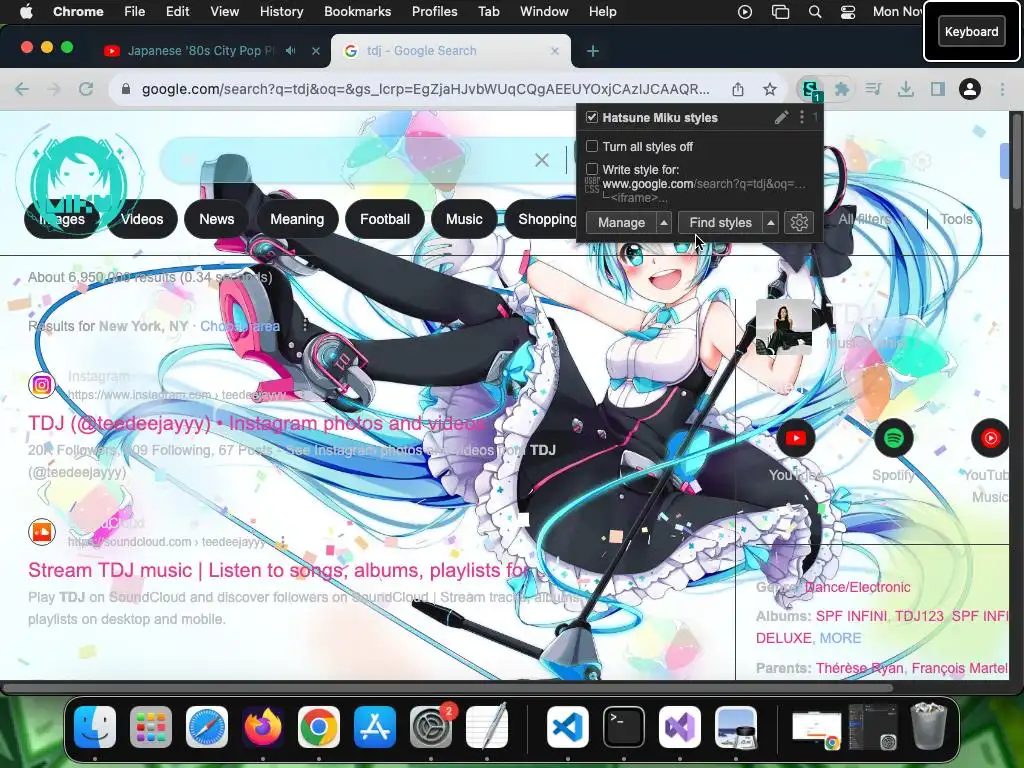The width and height of the screenshot is (1024, 768).
Task: Open System Settings from the Dock
Action: point(430,727)
